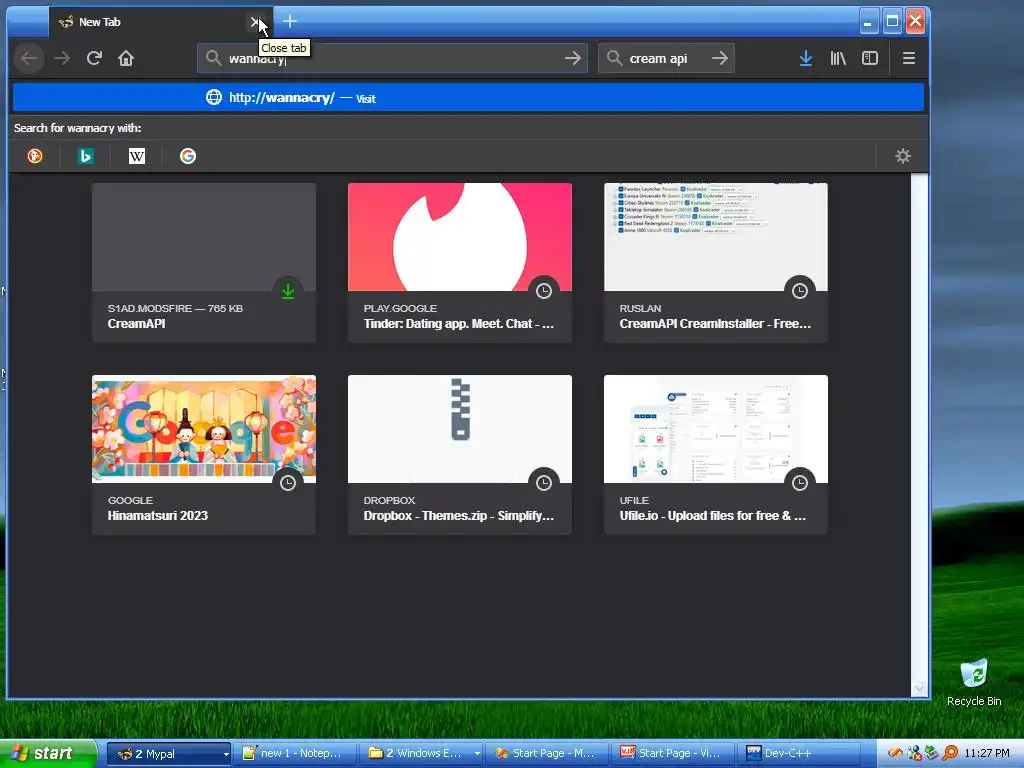Select the New Tab tab
The width and height of the screenshot is (1024, 768).
pyautogui.click(x=161, y=22)
